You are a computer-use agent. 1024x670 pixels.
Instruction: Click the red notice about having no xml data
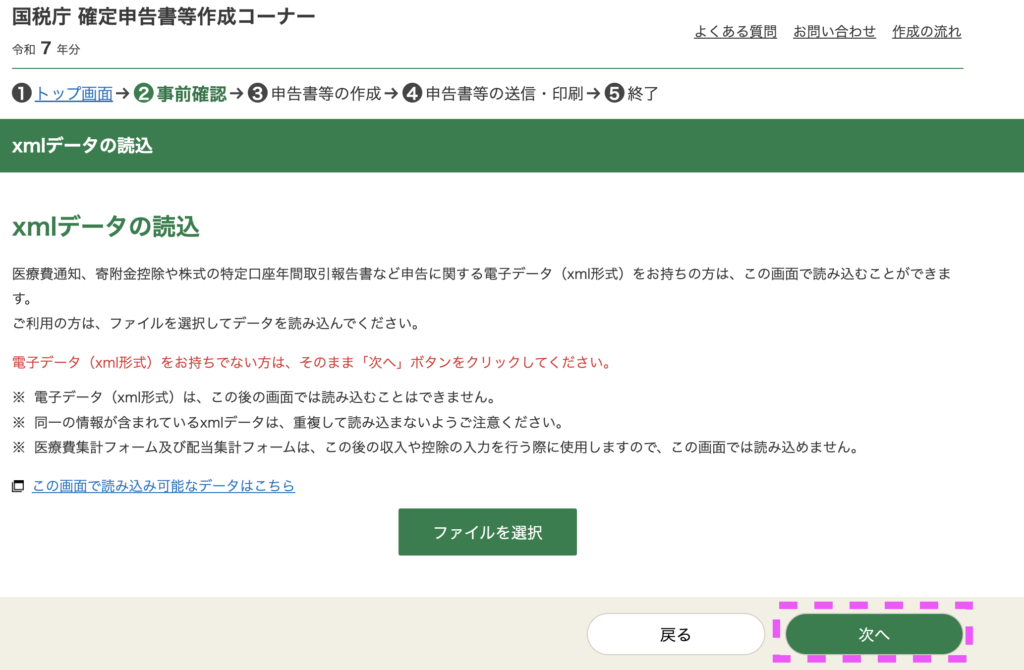click(x=311, y=361)
